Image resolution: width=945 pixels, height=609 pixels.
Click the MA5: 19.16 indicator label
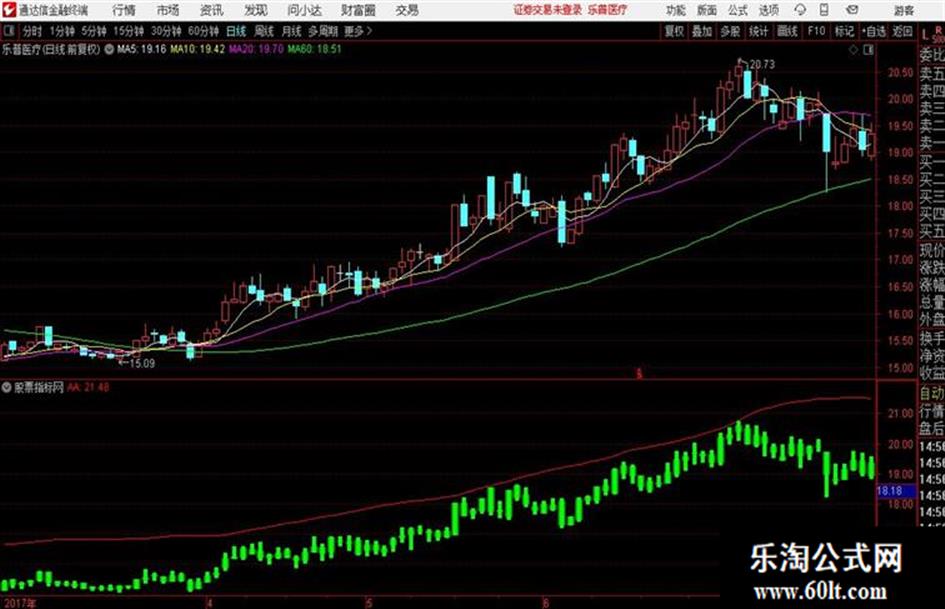142,49
